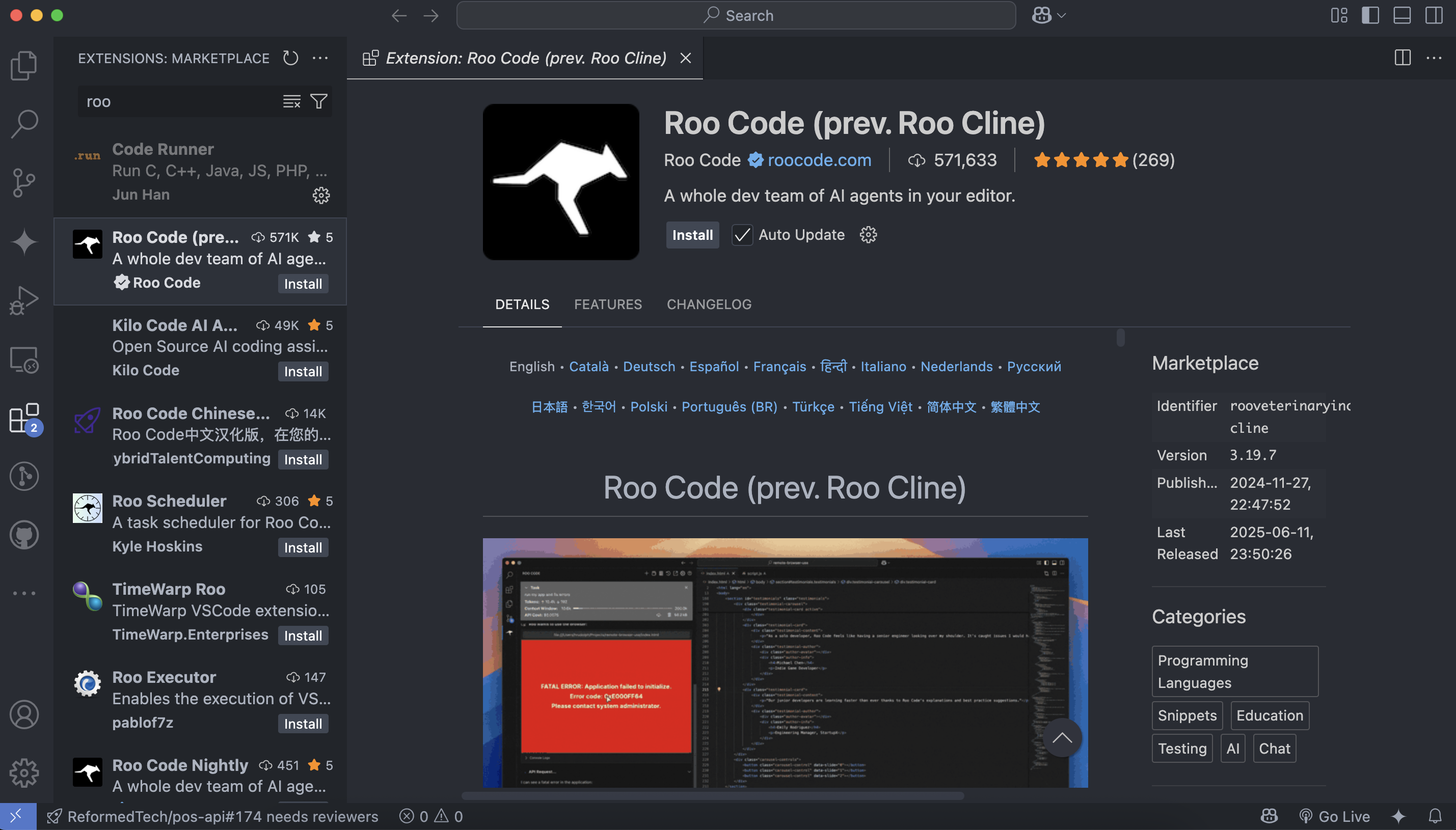Image resolution: width=1456 pixels, height=830 pixels.
Task: Open the Português (BR) translation link
Action: click(730, 406)
